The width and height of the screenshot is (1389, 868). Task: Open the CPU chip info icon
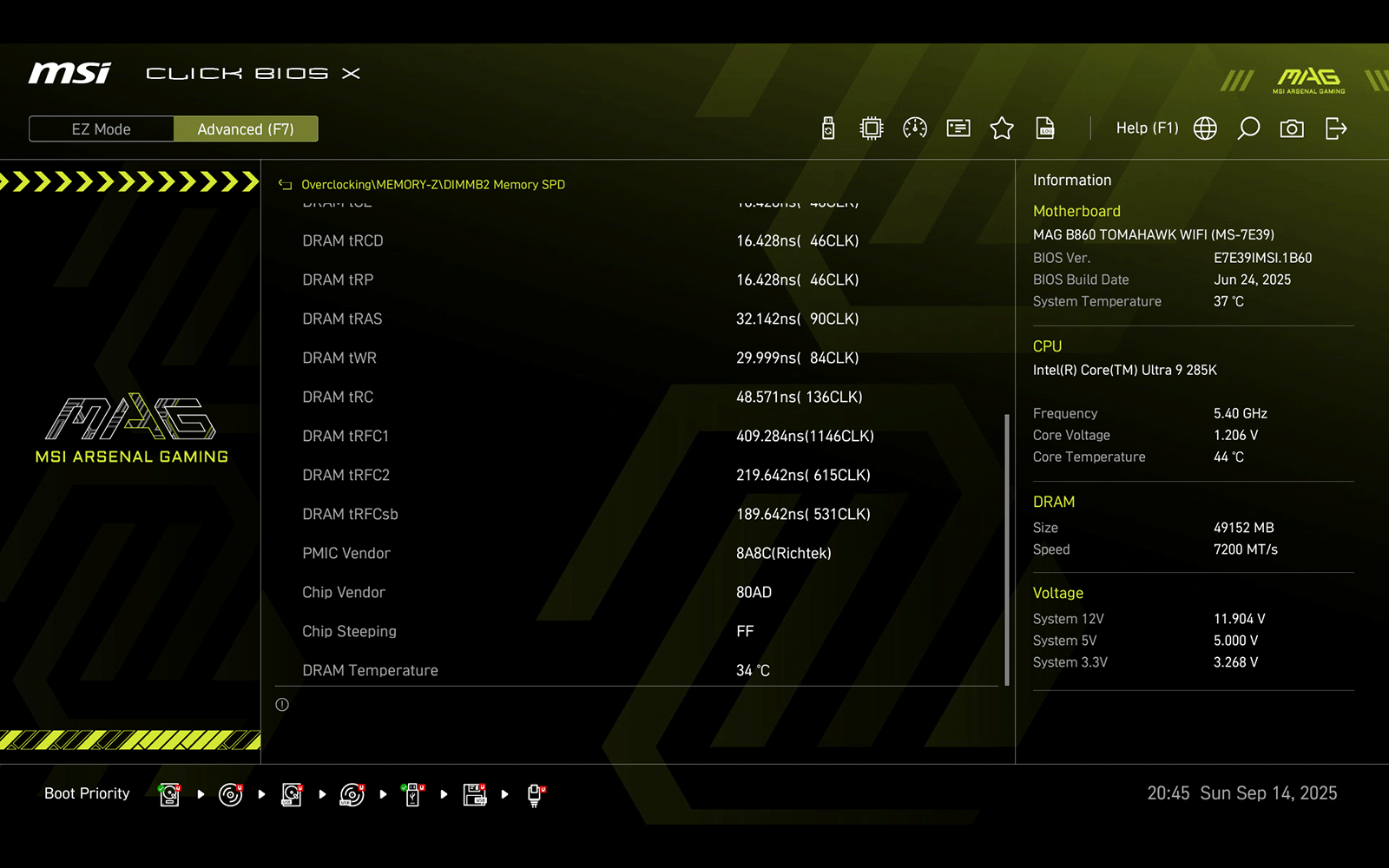pos(872,128)
